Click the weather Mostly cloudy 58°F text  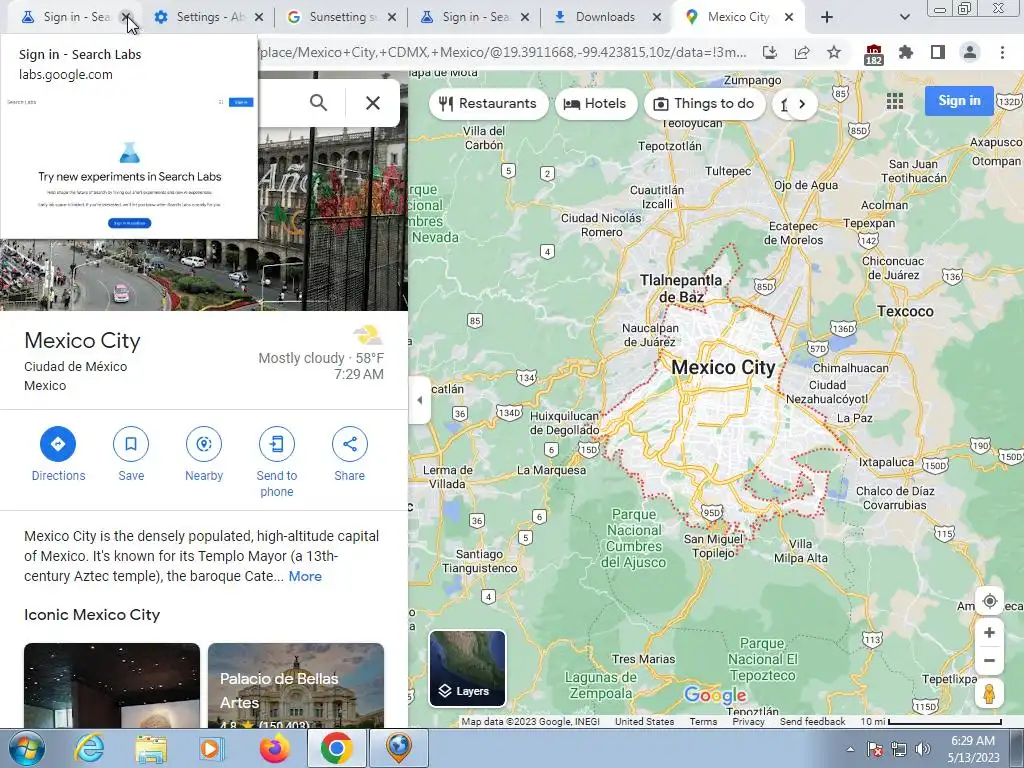click(321, 358)
